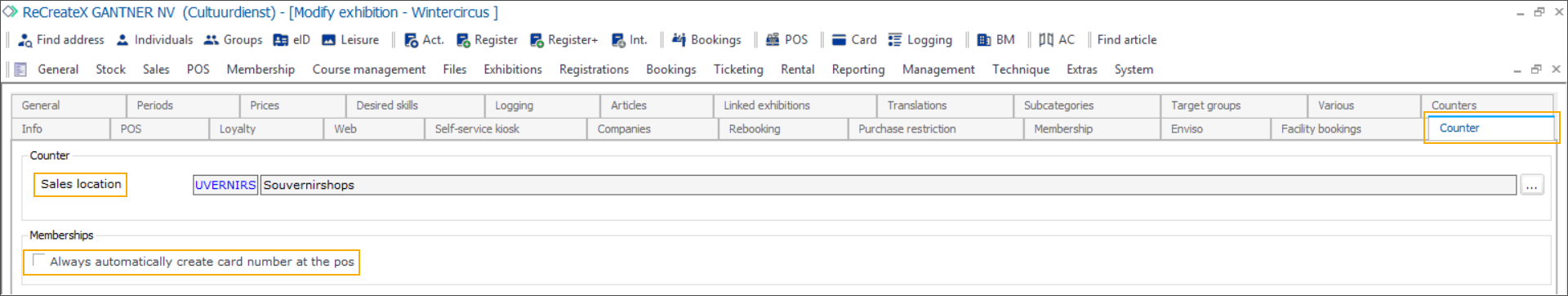1568x296 pixels.
Task: Open the Rental menu
Action: tap(798, 70)
